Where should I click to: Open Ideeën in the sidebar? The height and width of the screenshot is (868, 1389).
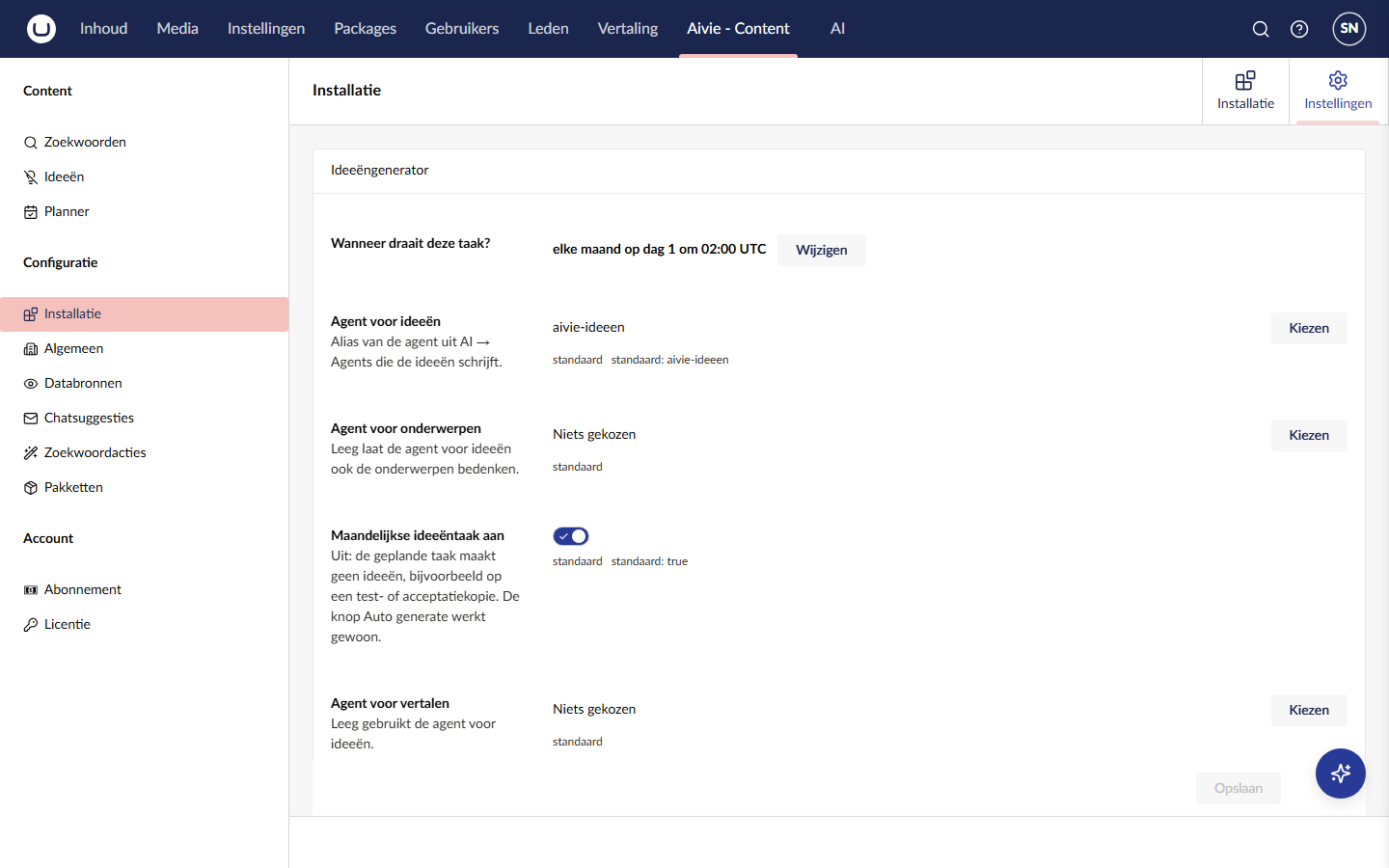coord(145,176)
